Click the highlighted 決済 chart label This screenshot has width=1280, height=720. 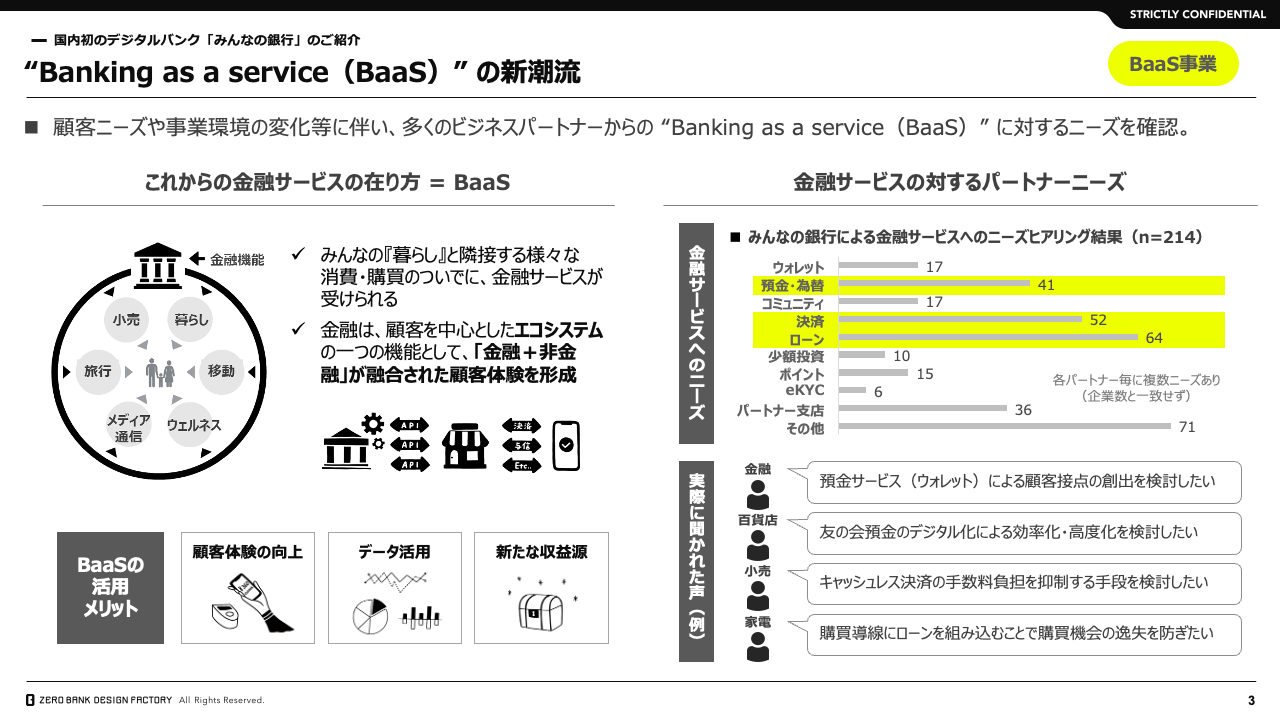pos(811,321)
